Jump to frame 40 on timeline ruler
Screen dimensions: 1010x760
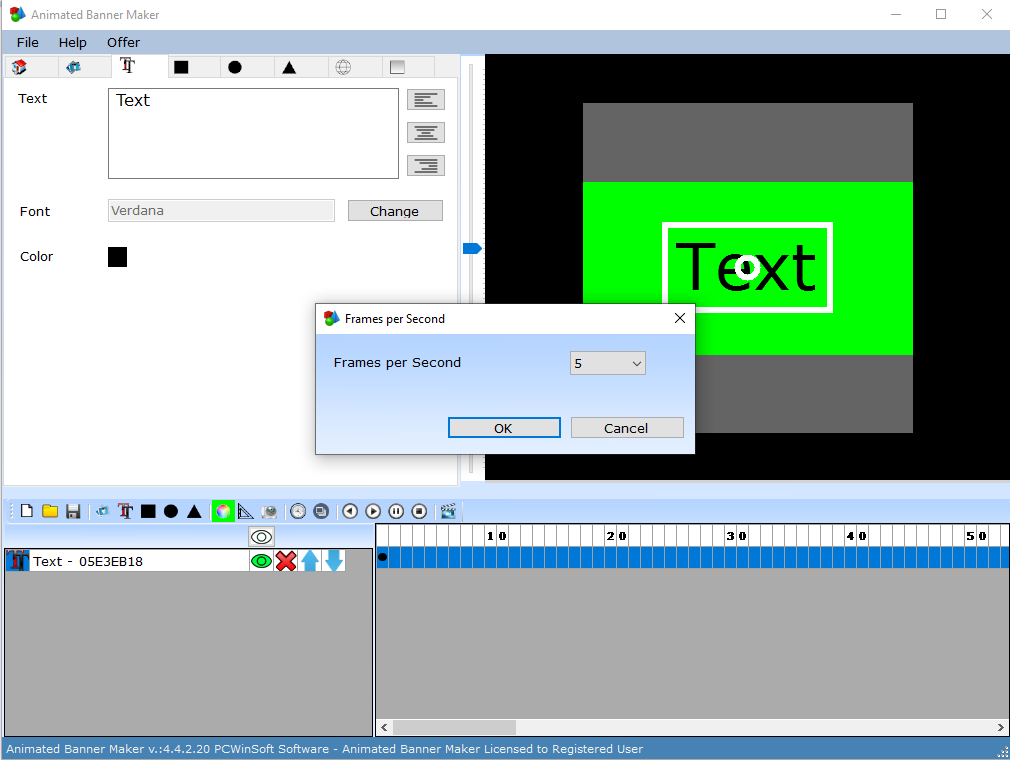coord(856,536)
